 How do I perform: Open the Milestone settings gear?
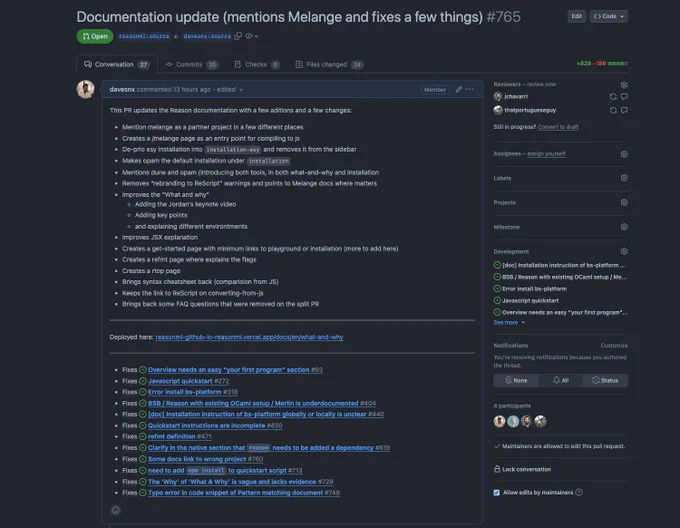tap(624, 227)
